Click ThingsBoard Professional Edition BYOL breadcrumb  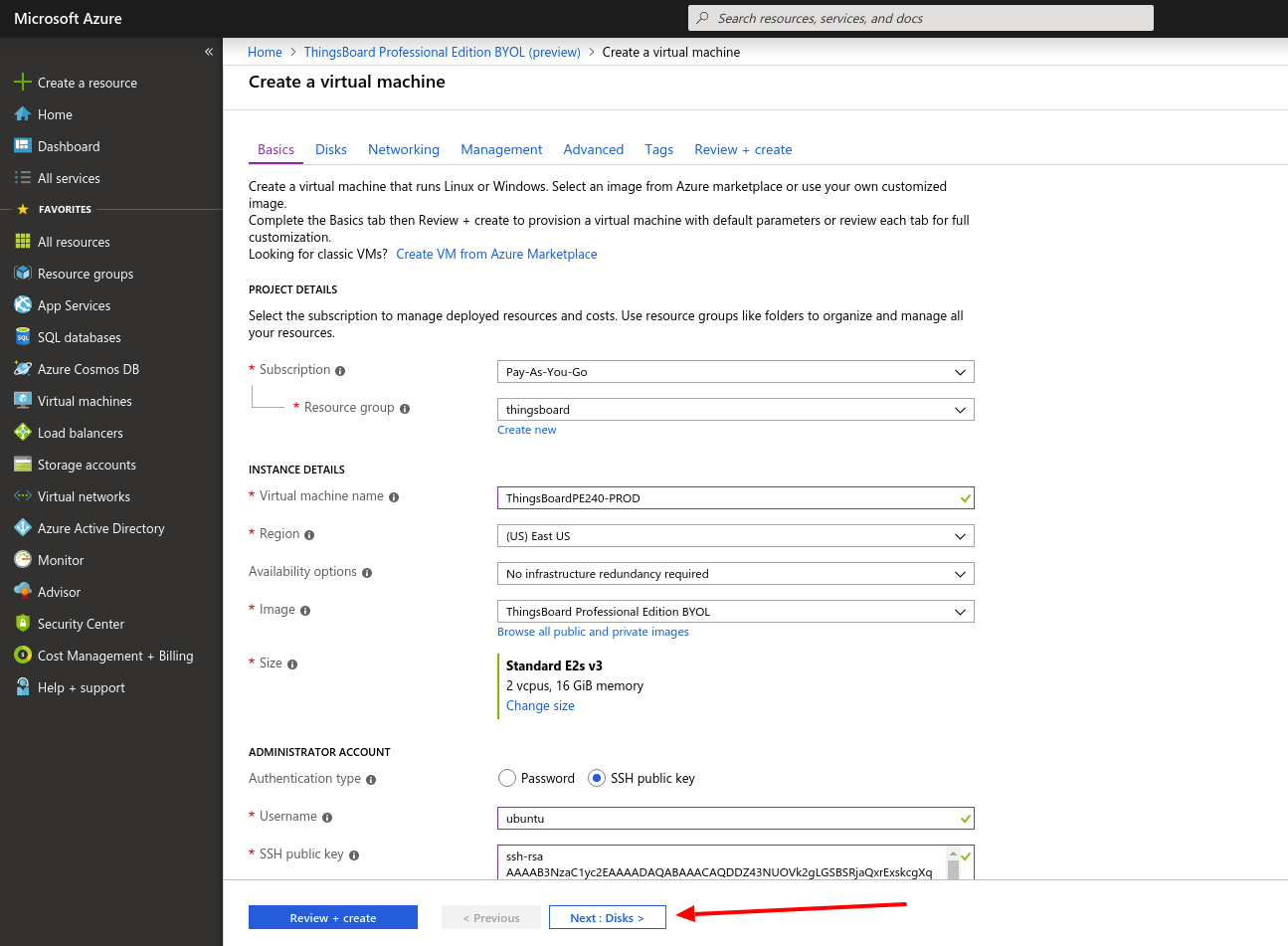pyautogui.click(x=442, y=52)
